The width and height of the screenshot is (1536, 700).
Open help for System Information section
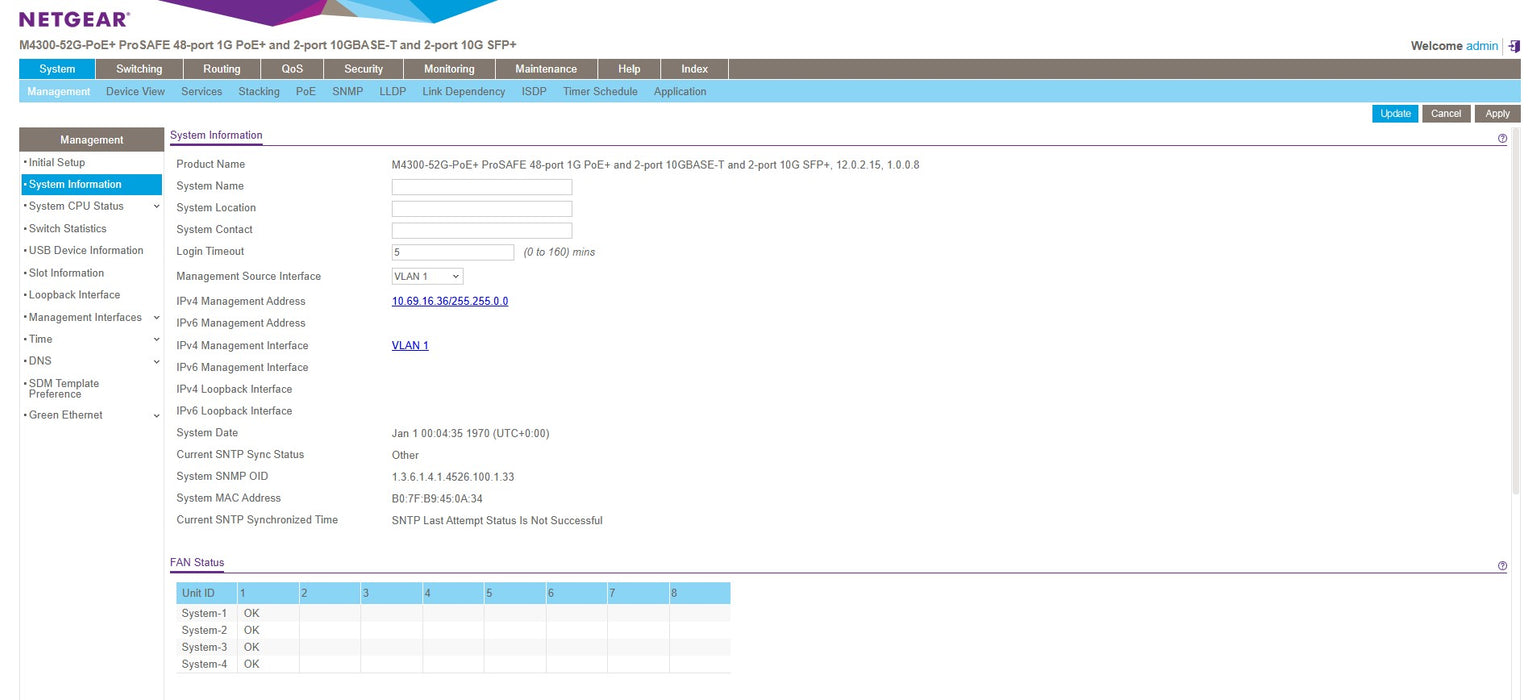(x=1502, y=139)
